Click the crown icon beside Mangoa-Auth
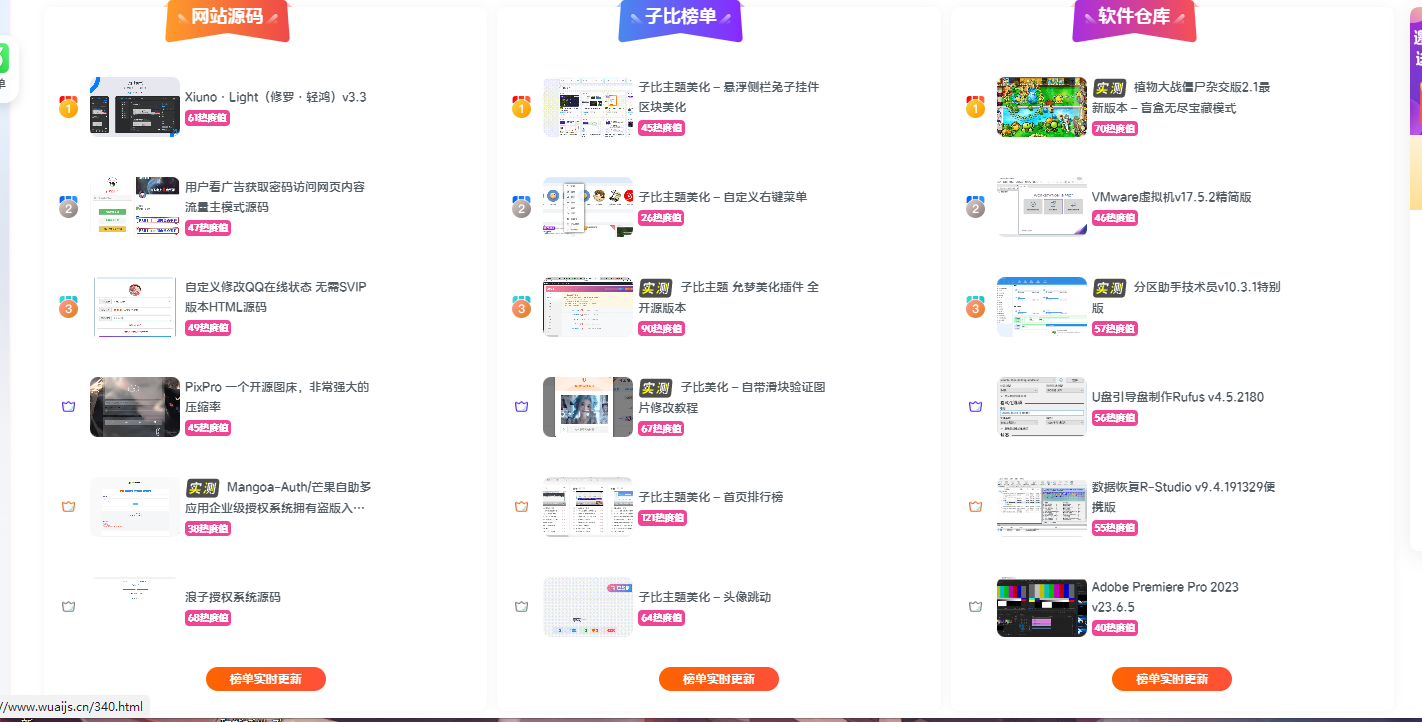The image size is (1422, 722). (68, 507)
